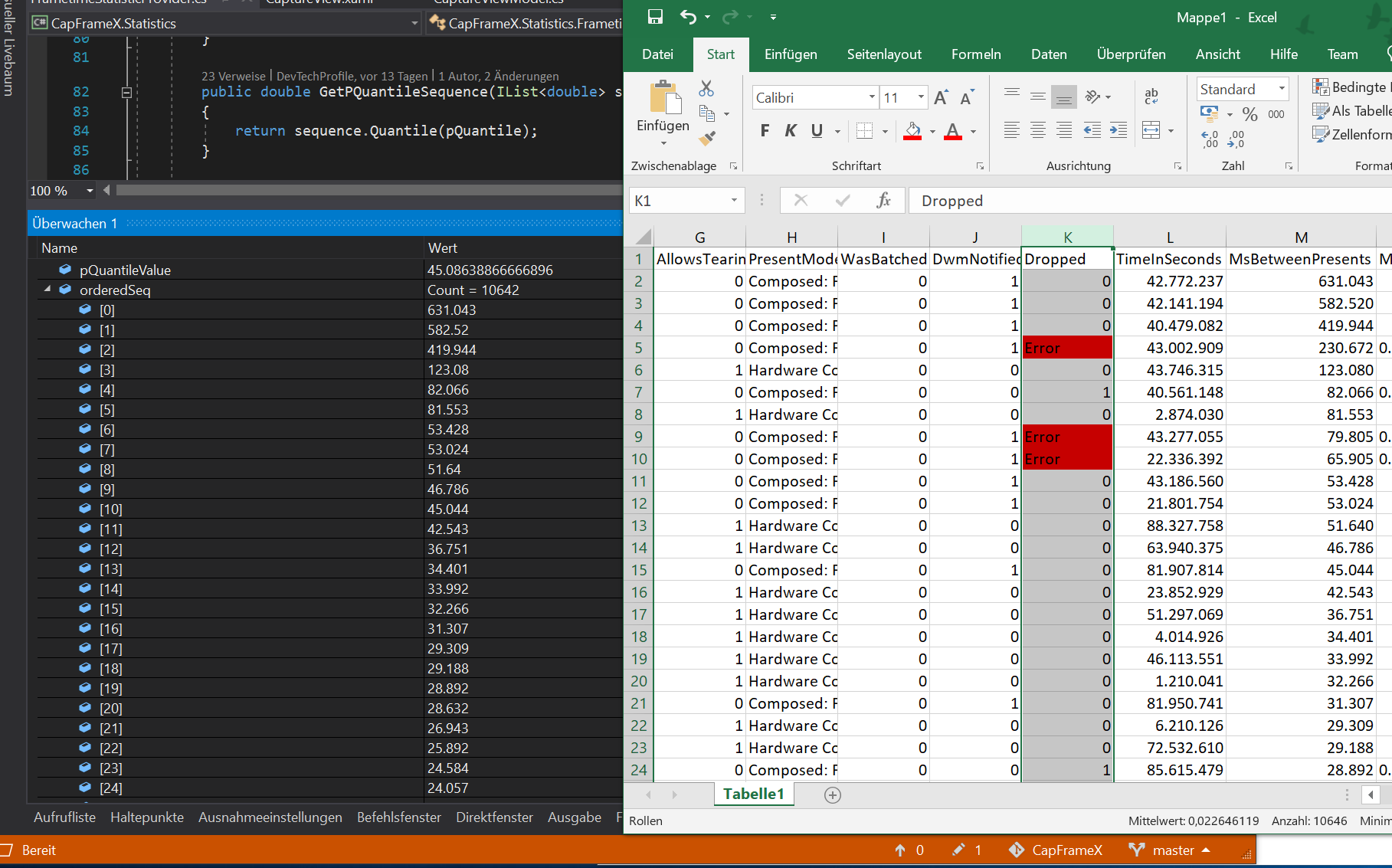
Task: Select column K header
Action: pyautogui.click(x=1067, y=237)
